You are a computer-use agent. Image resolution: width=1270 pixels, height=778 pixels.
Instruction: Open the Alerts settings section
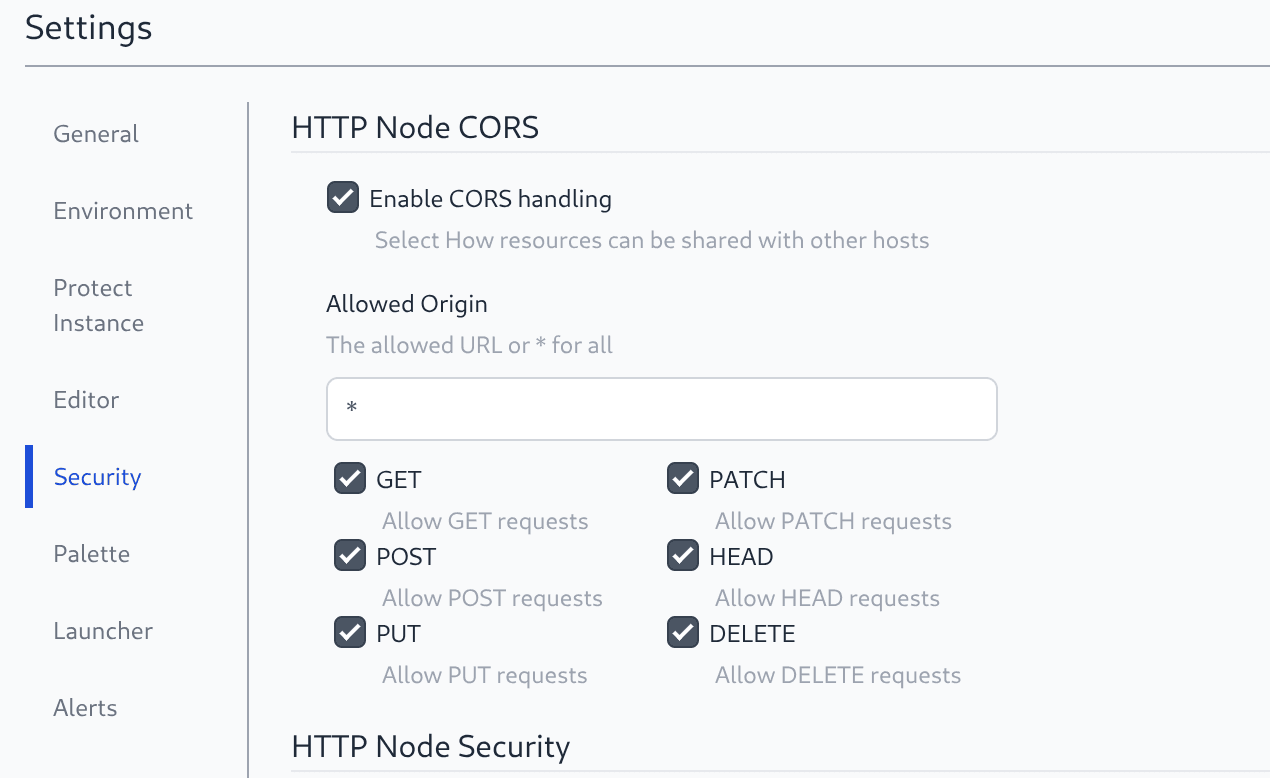point(85,708)
